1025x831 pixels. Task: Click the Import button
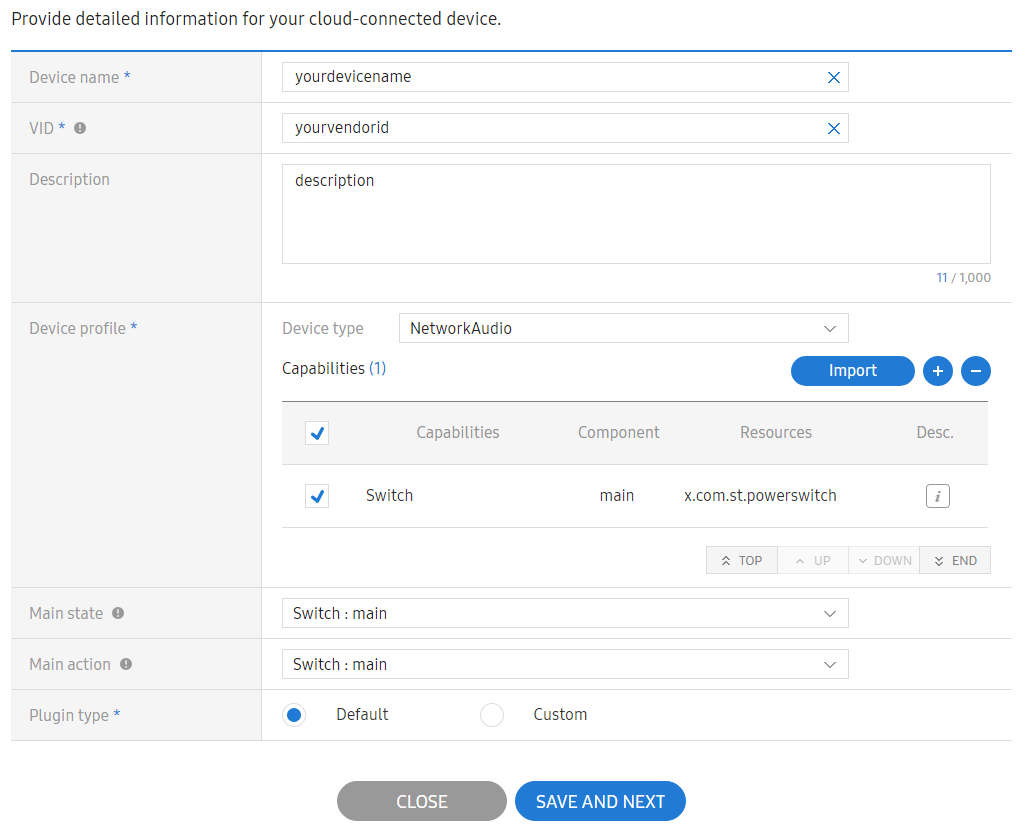coord(852,371)
